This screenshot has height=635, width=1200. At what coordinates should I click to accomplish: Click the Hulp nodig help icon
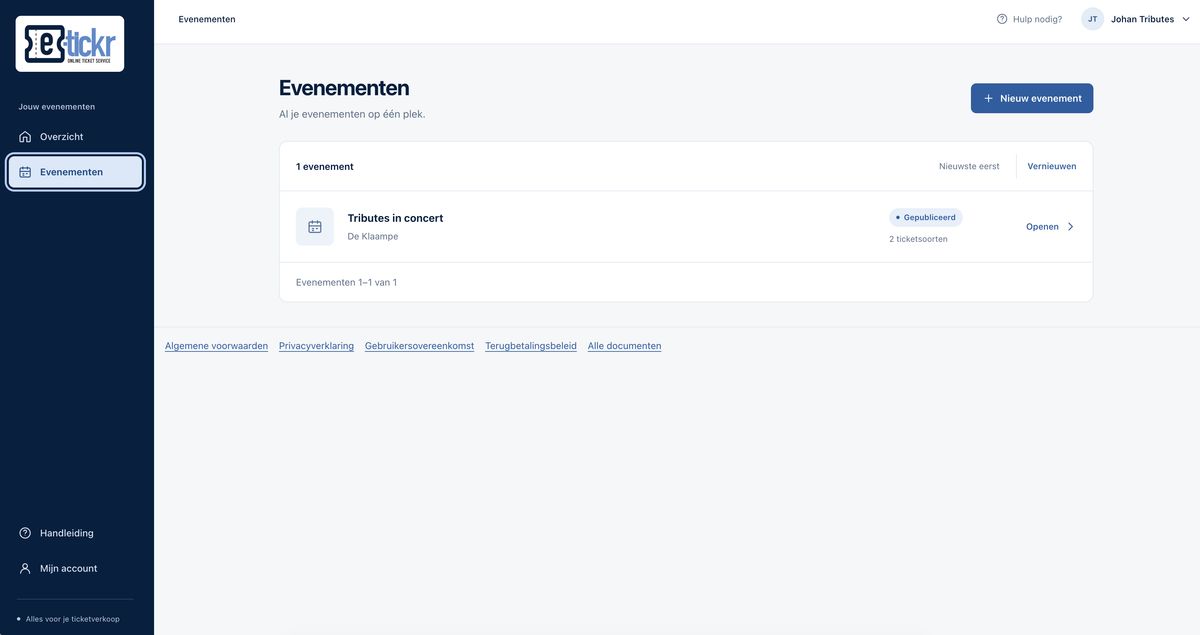coord(1002,19)
